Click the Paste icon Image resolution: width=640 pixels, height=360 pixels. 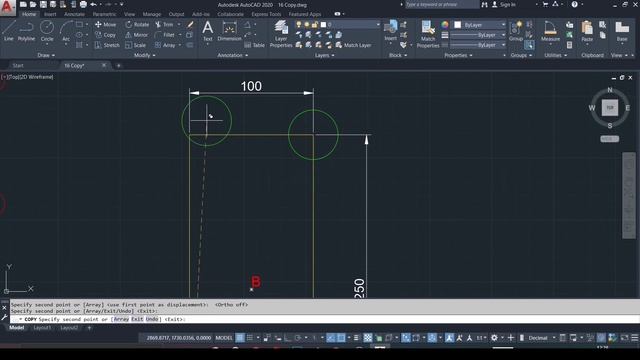[587, 31]
